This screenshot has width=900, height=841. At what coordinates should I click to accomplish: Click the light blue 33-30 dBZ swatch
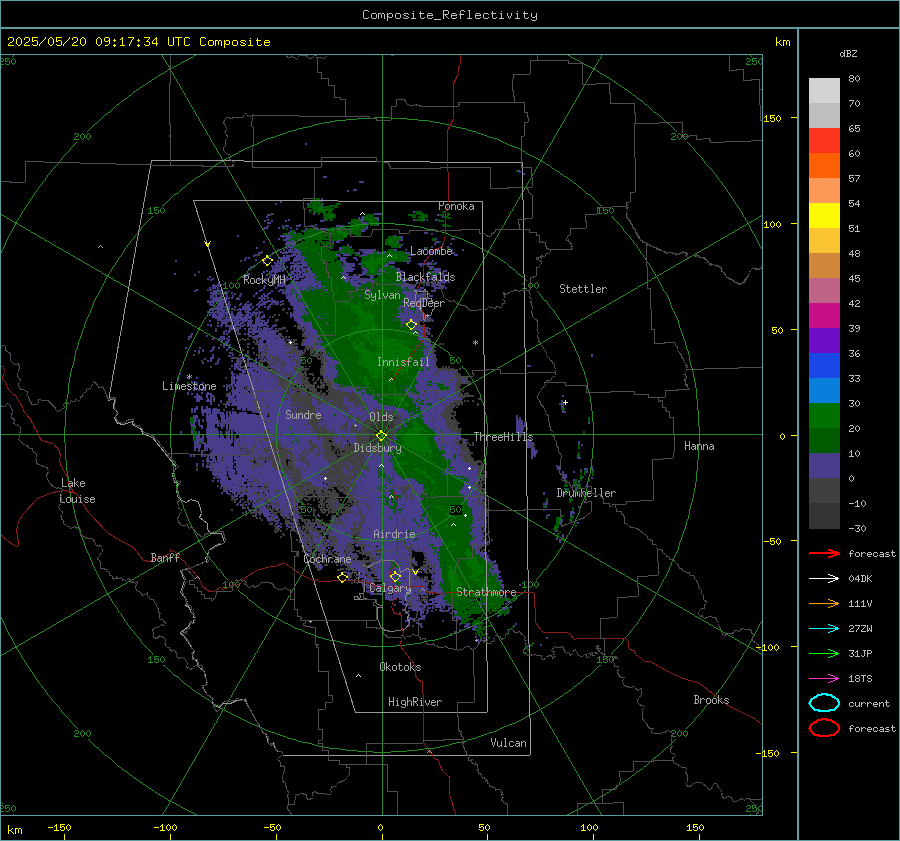[x=824, y=391]
